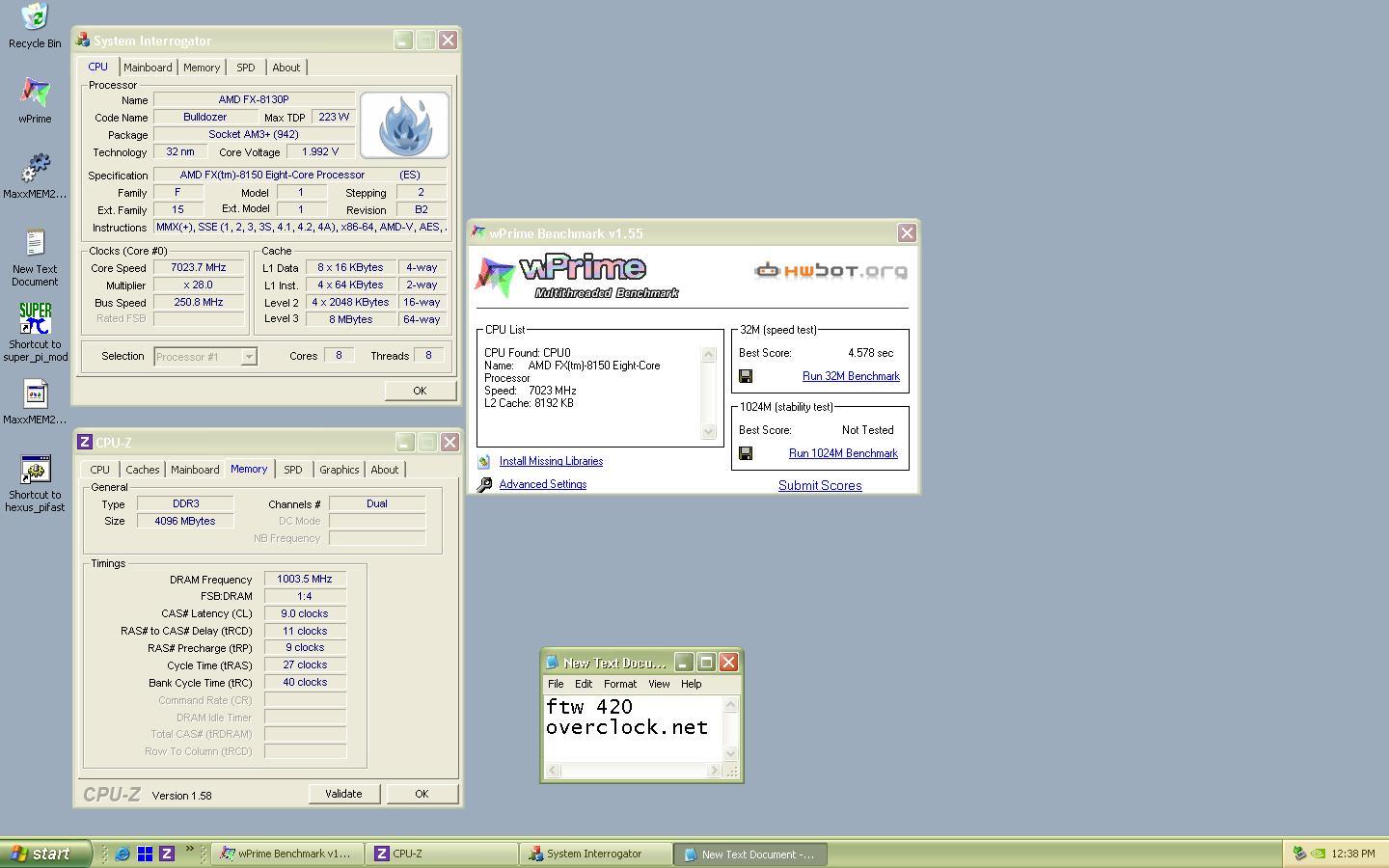Click the save icon for the 1024M score

point(746,453)
